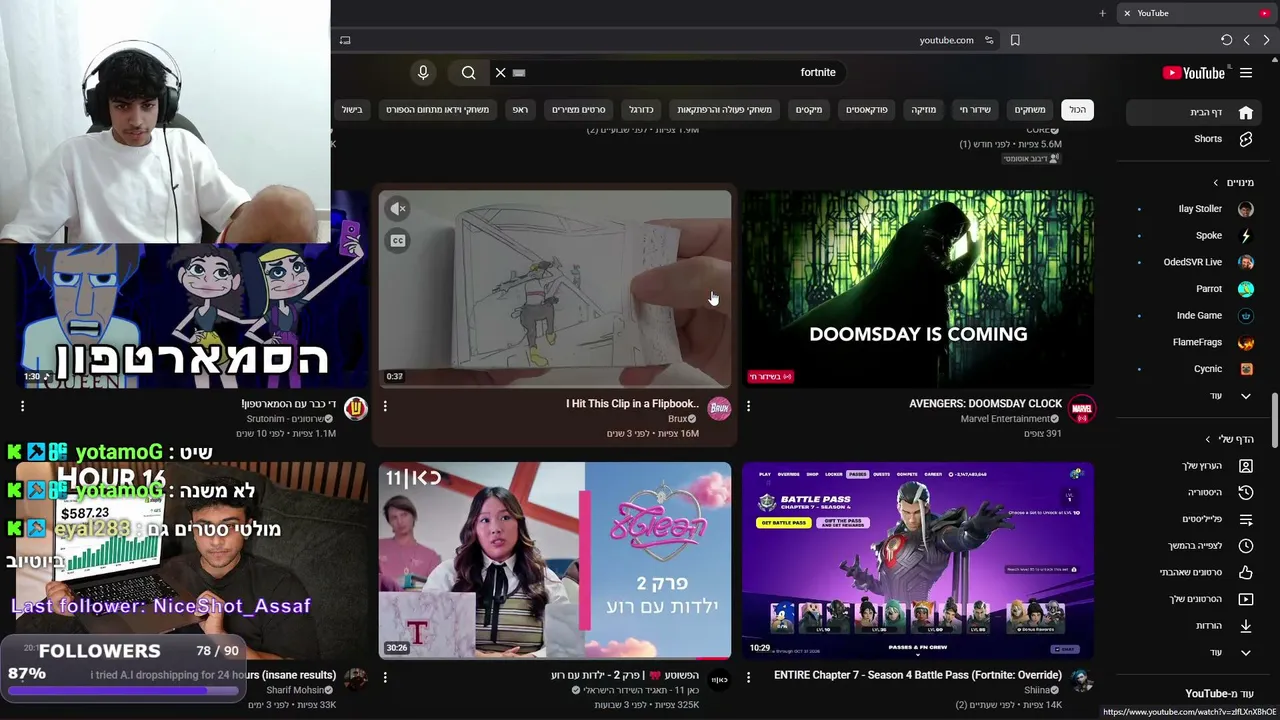Select the סרטים מצוירים filter chip
Viewport: 1280px width, 720px height.
(579, 110)
